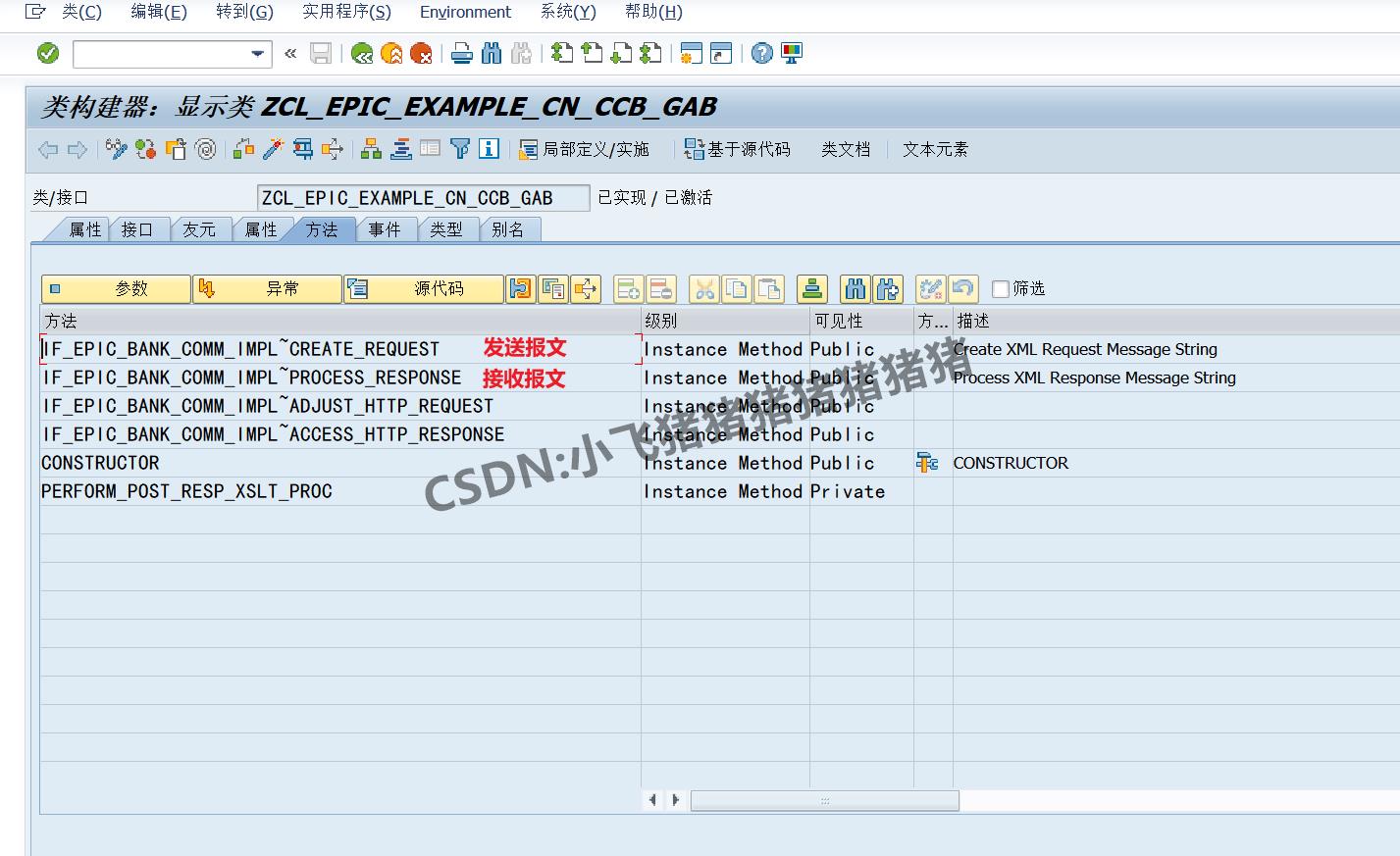Switch to the 事件 tab
This screenshot has width=1400, height=856.
pyautogui.click(x=386, y=228)
